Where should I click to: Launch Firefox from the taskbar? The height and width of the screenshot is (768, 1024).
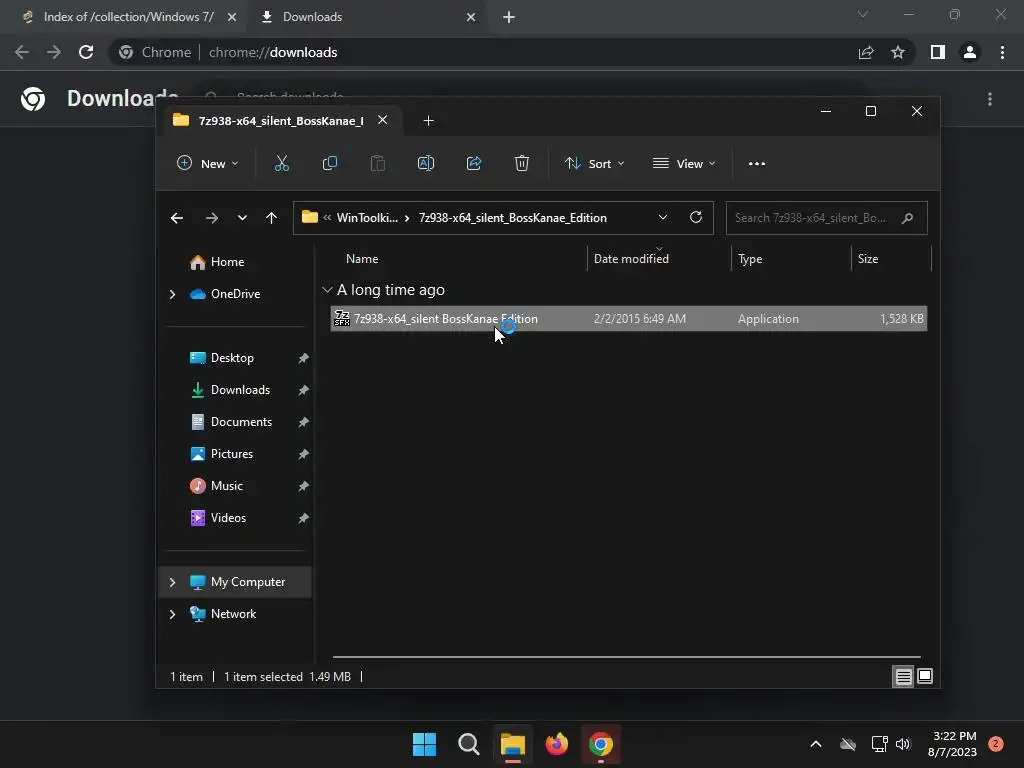click(x=556, y=744)
